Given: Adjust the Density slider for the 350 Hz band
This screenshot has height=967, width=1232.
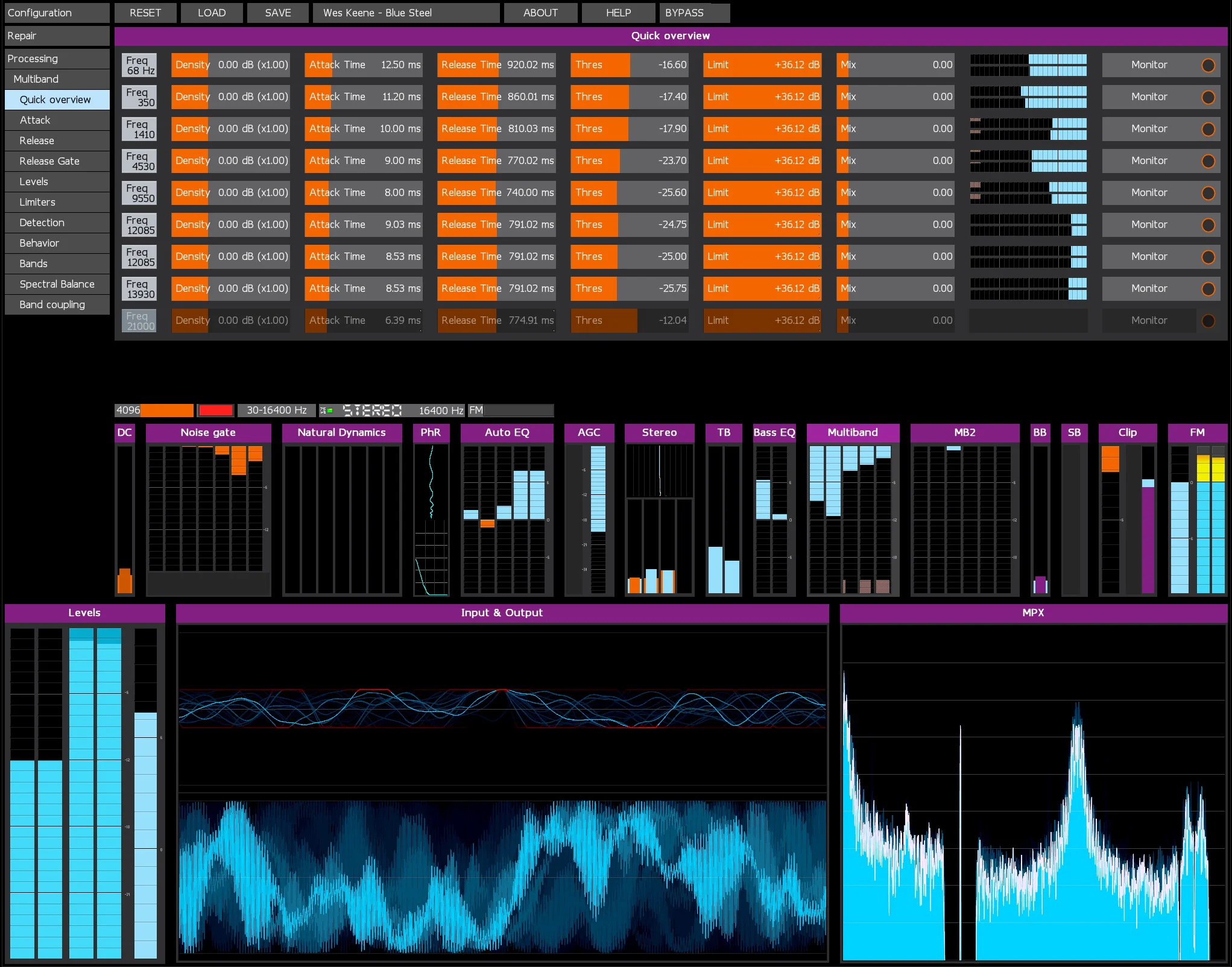Looking at the screenshot, I should (230, 96).
